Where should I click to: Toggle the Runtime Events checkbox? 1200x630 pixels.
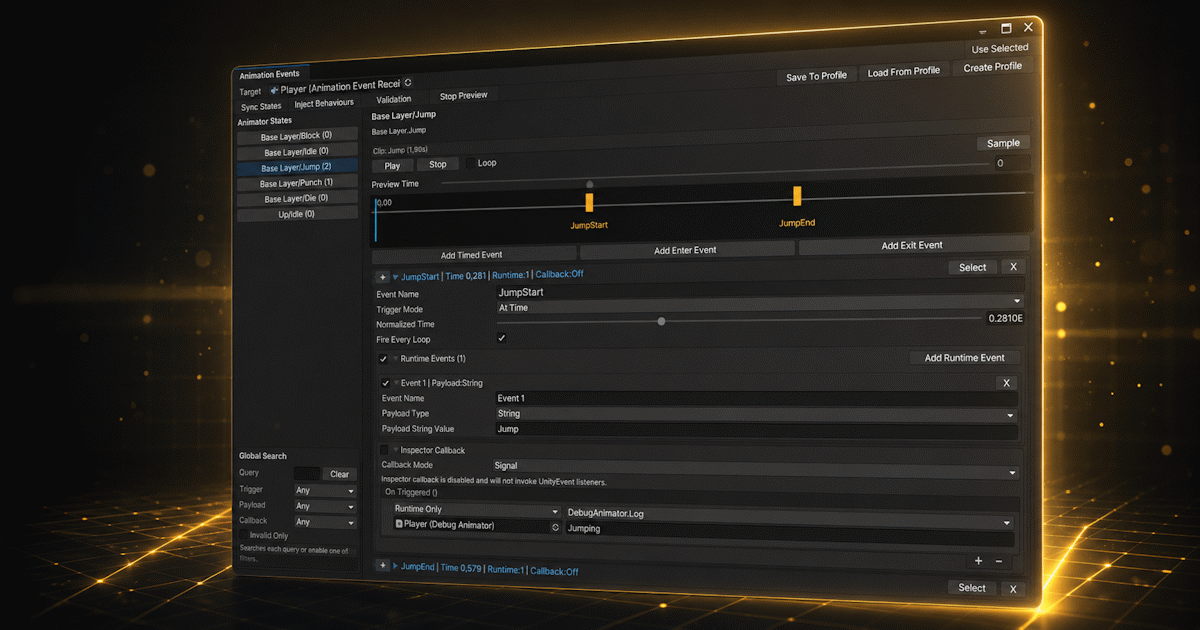pyautogui.click(x=383, y=359)
